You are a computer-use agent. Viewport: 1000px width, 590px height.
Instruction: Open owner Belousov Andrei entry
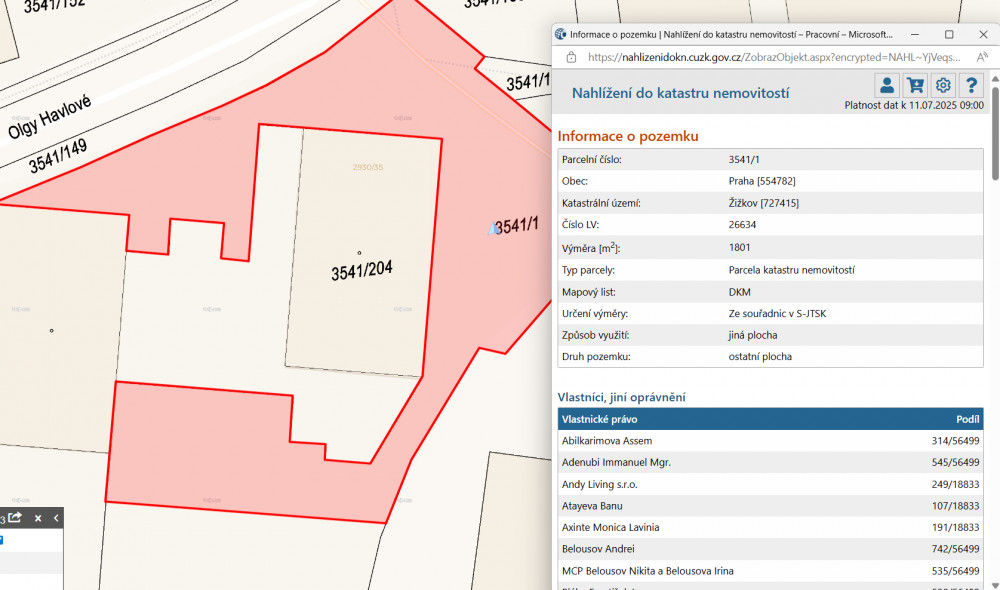click(599, 549)
